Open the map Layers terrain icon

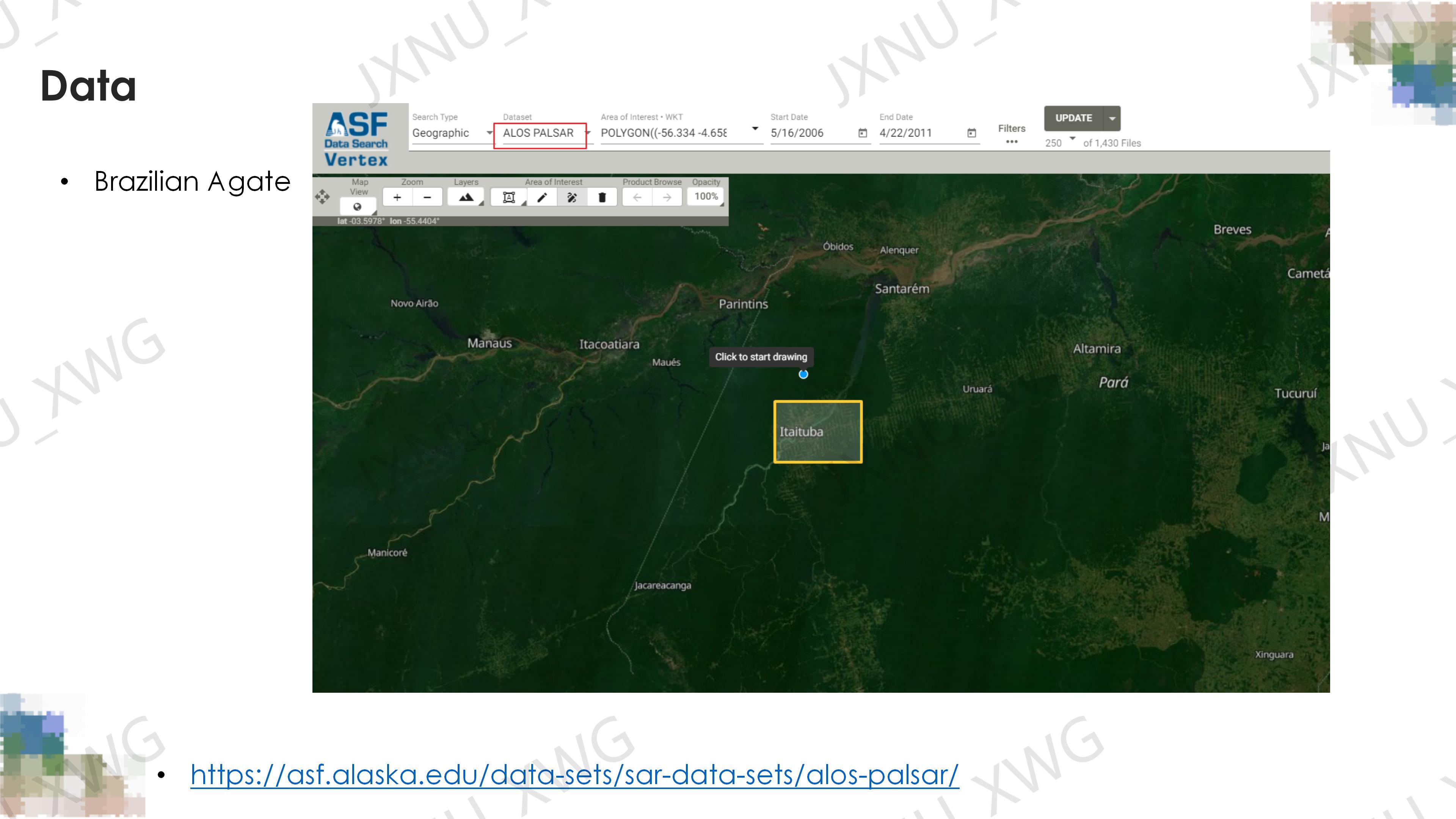[x=466, y=197]
